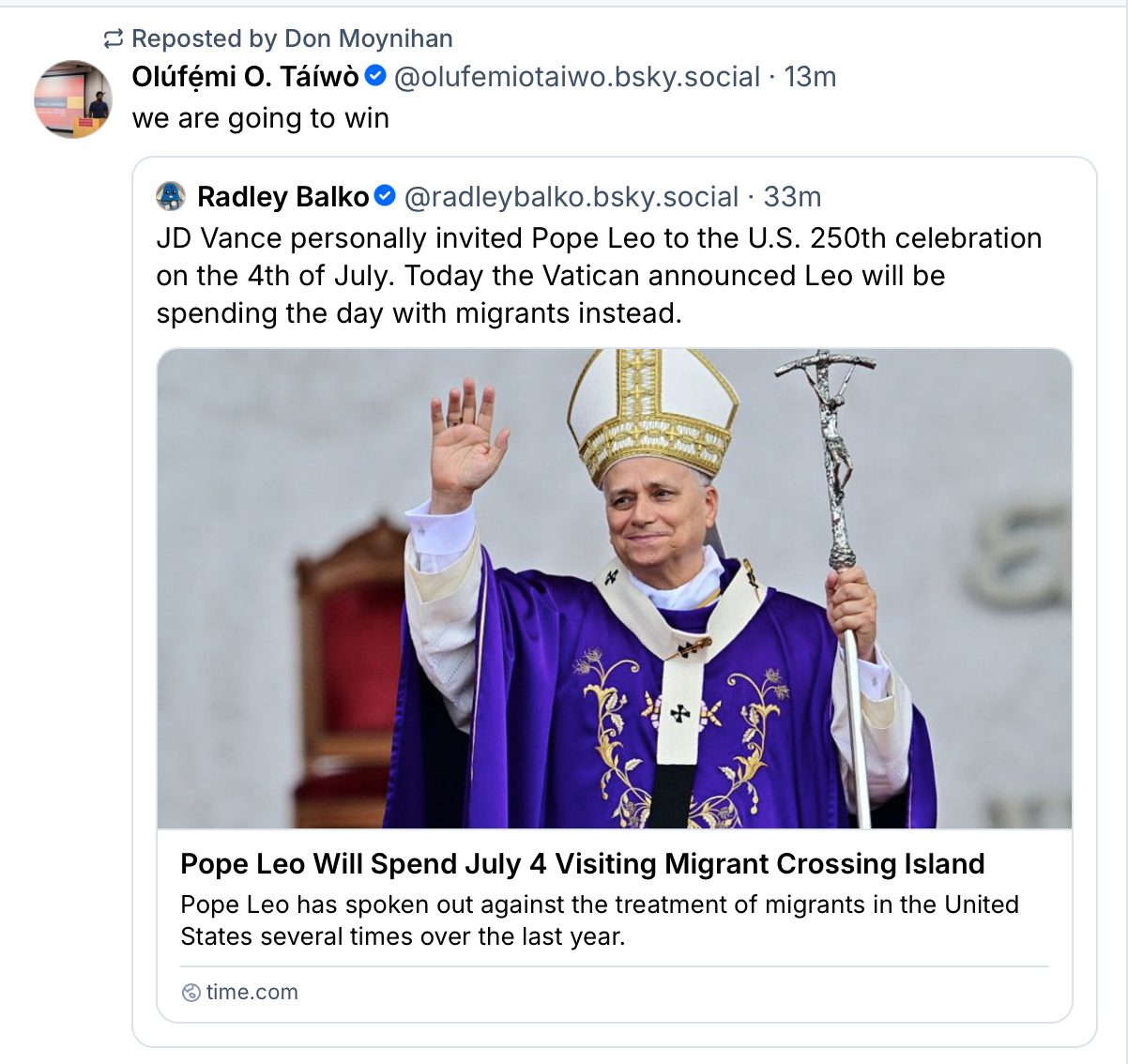Click the "Pope Leo Will Spend July 4" headline
The image size is (1128, 1064).
582,863
